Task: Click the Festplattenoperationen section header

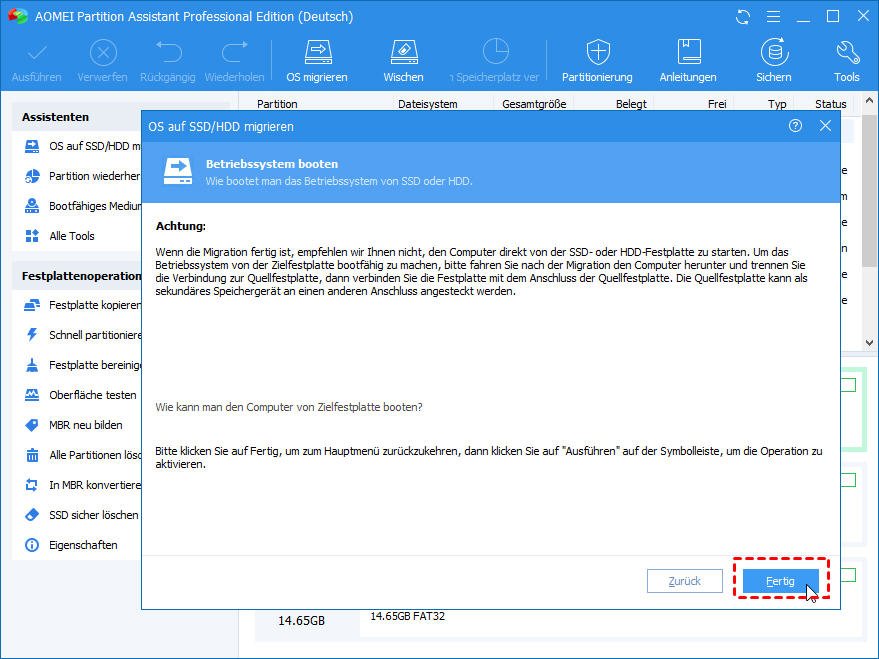Action: coord(81,276)
